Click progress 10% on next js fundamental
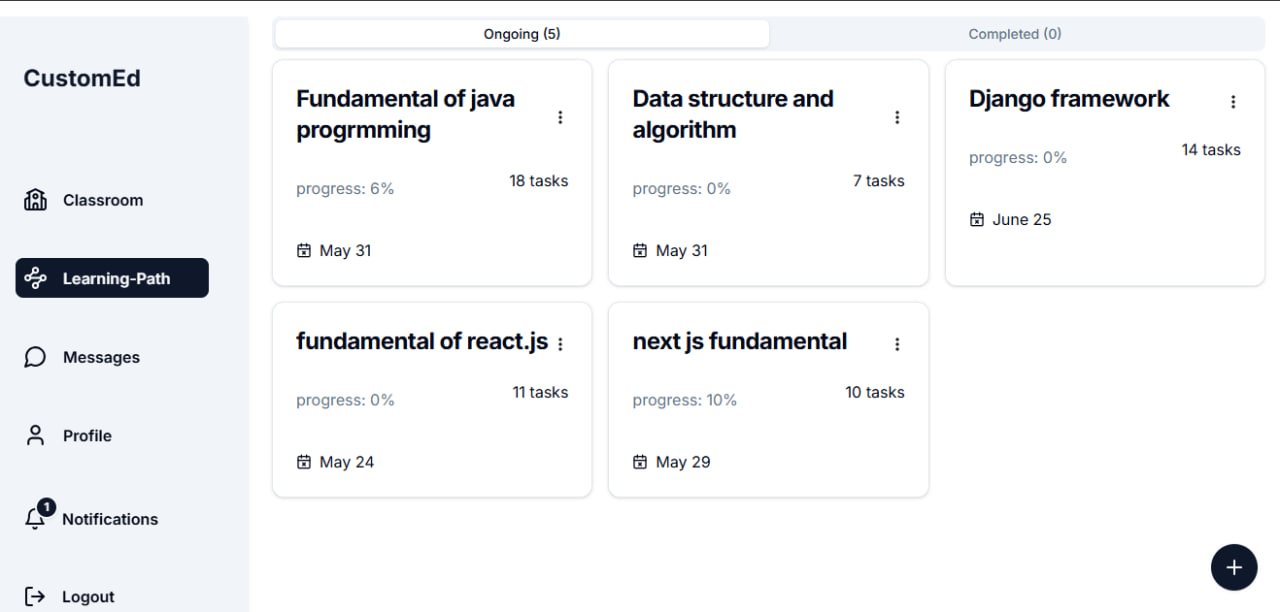Screen dimensions: 1280x612 click(684, 400)
